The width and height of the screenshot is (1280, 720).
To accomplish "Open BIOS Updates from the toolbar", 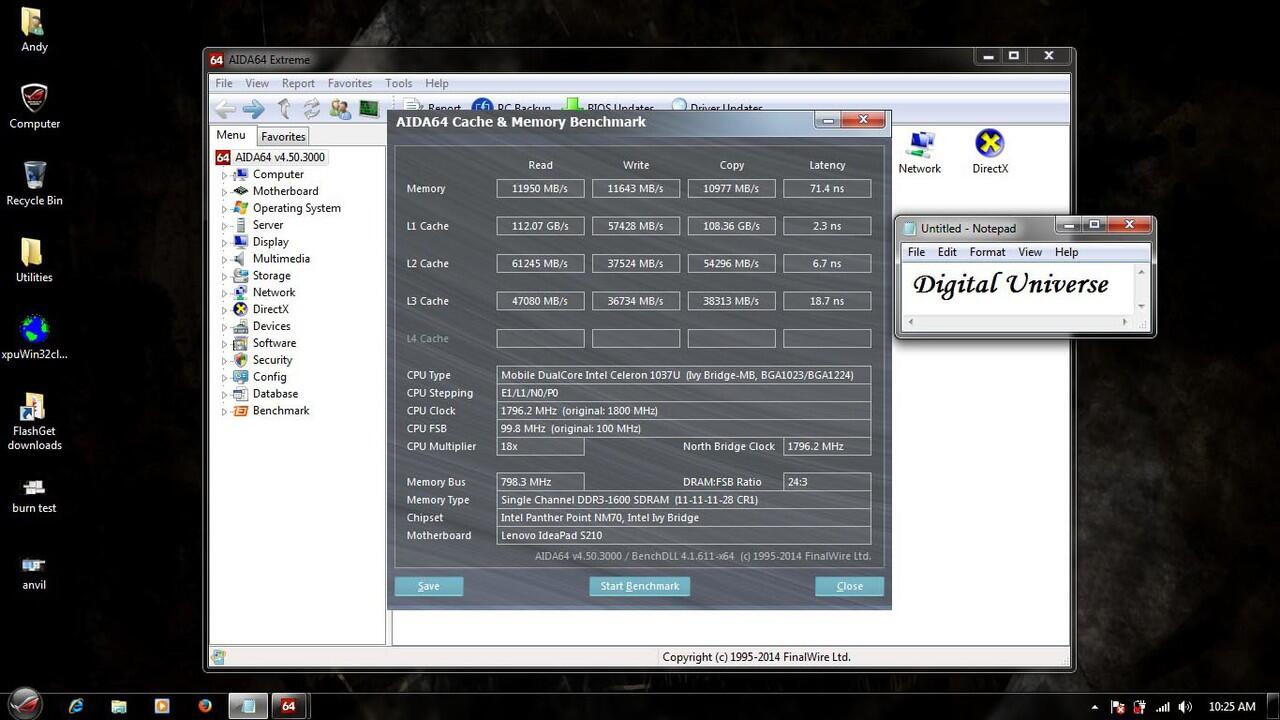I will click(609, 107).
